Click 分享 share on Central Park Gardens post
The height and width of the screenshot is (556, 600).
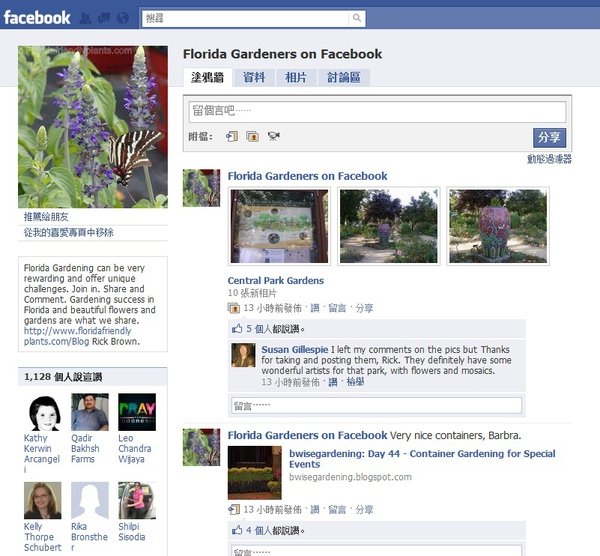point(364,308)
